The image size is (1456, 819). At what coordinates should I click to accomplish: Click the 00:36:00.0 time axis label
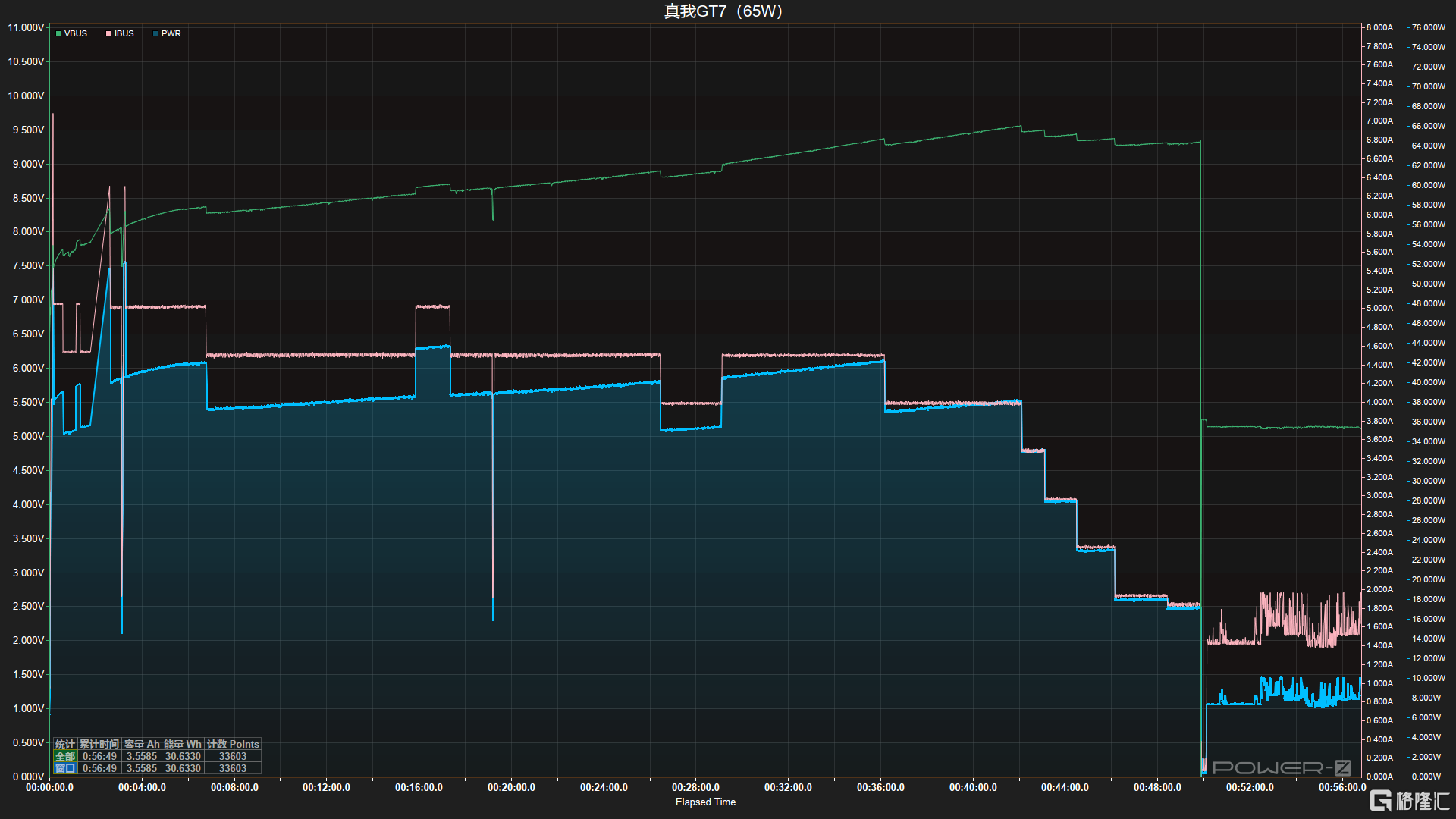point(880,788)
